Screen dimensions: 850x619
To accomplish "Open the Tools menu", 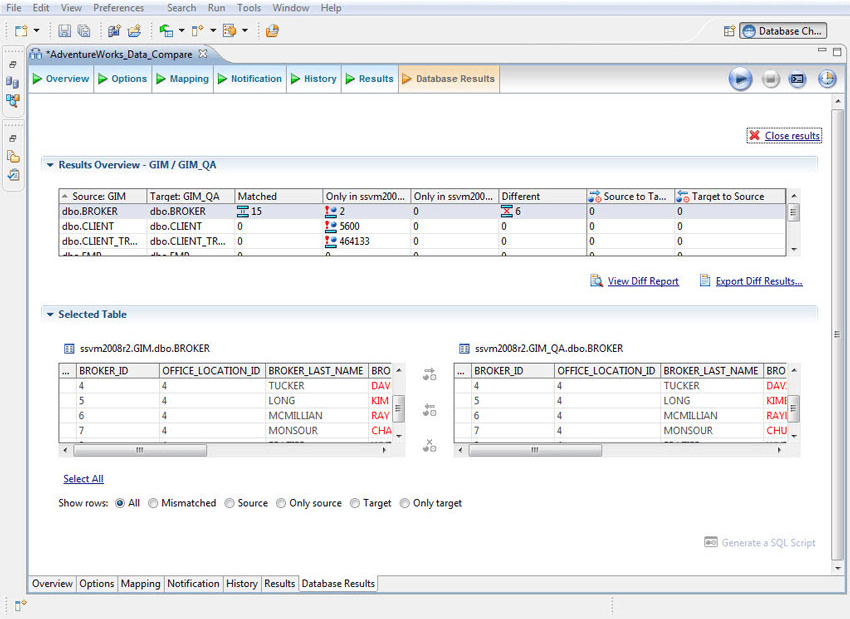I will 249,8.
